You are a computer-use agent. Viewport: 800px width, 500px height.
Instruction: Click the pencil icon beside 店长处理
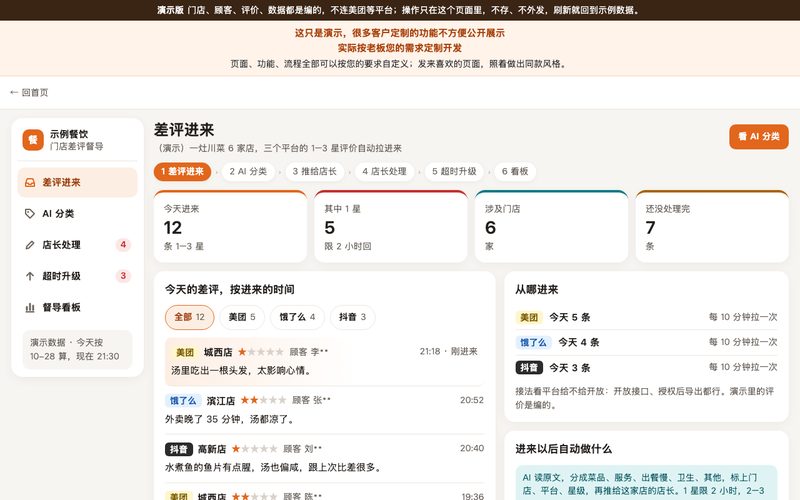(x=30, y=245)
